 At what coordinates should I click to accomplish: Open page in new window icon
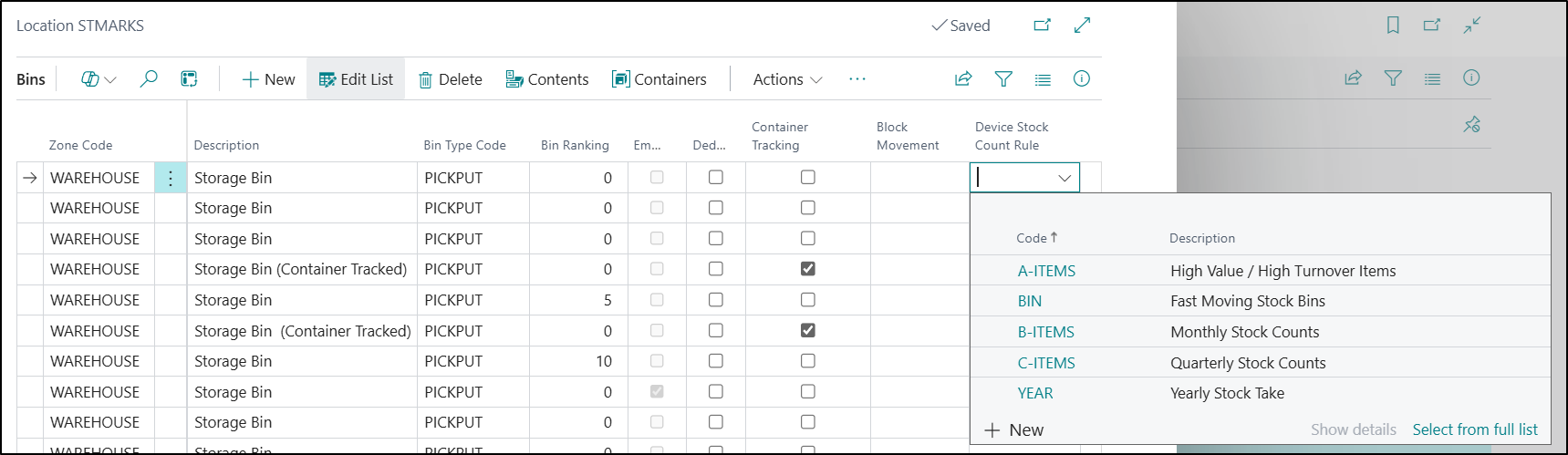pos(1042,26)
